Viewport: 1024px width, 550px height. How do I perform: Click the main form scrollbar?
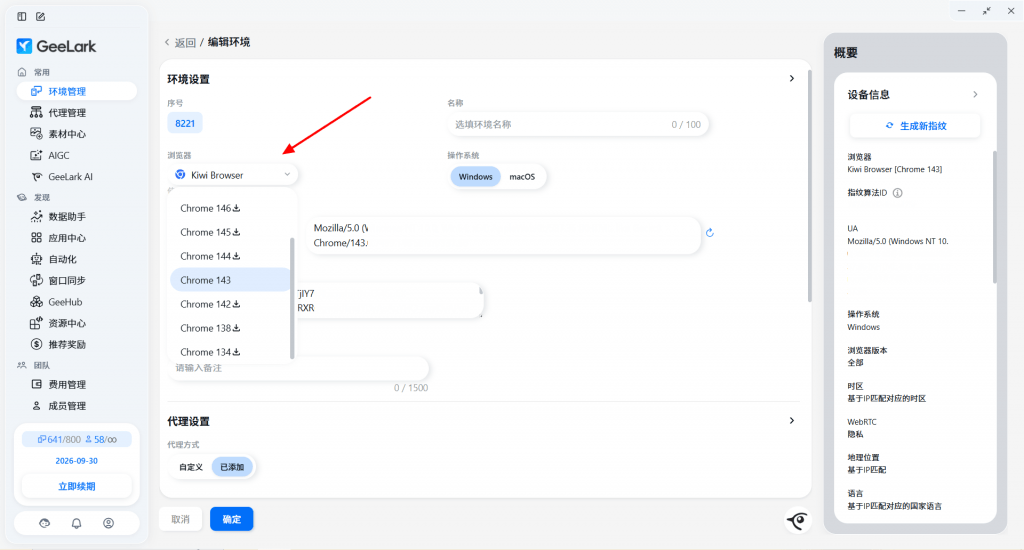point(810,186)
